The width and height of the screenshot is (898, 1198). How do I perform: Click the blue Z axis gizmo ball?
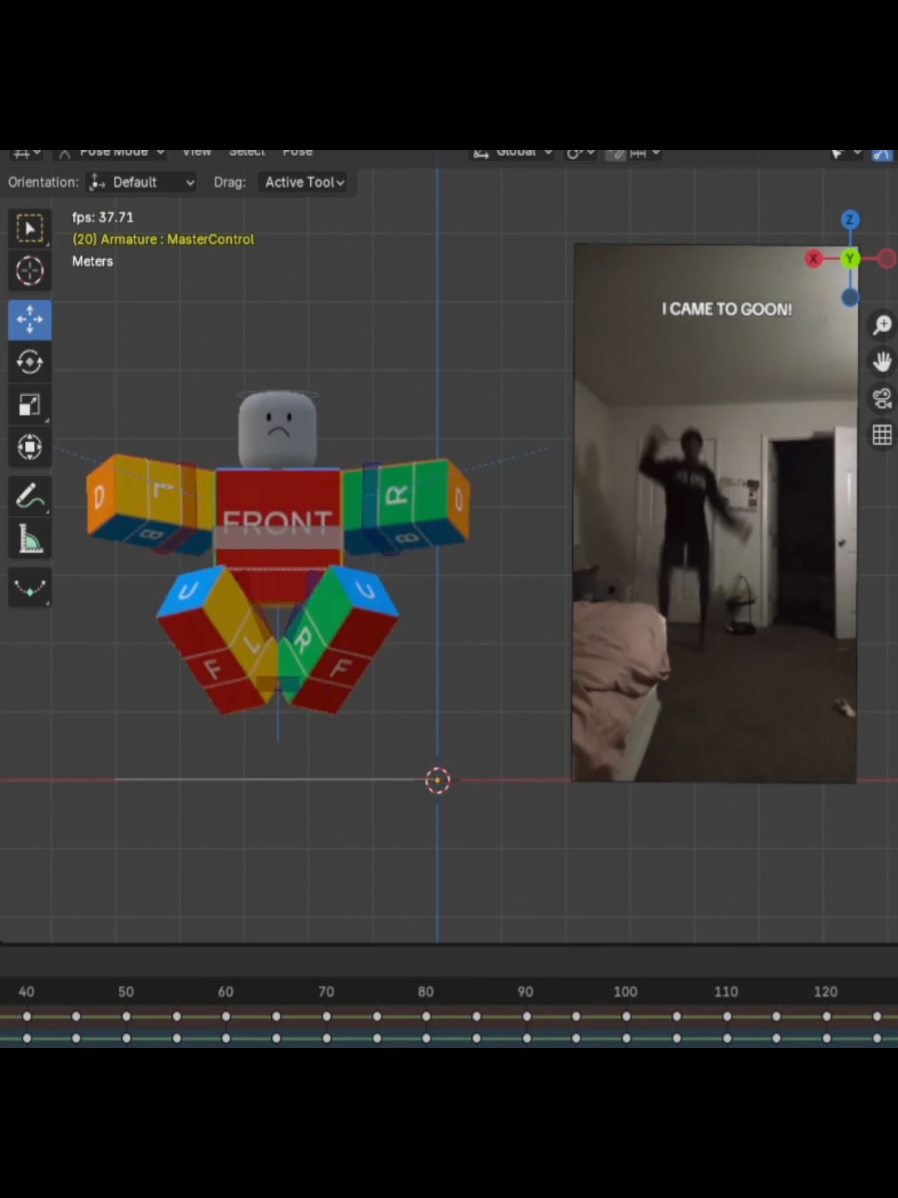tap(850, 220)
